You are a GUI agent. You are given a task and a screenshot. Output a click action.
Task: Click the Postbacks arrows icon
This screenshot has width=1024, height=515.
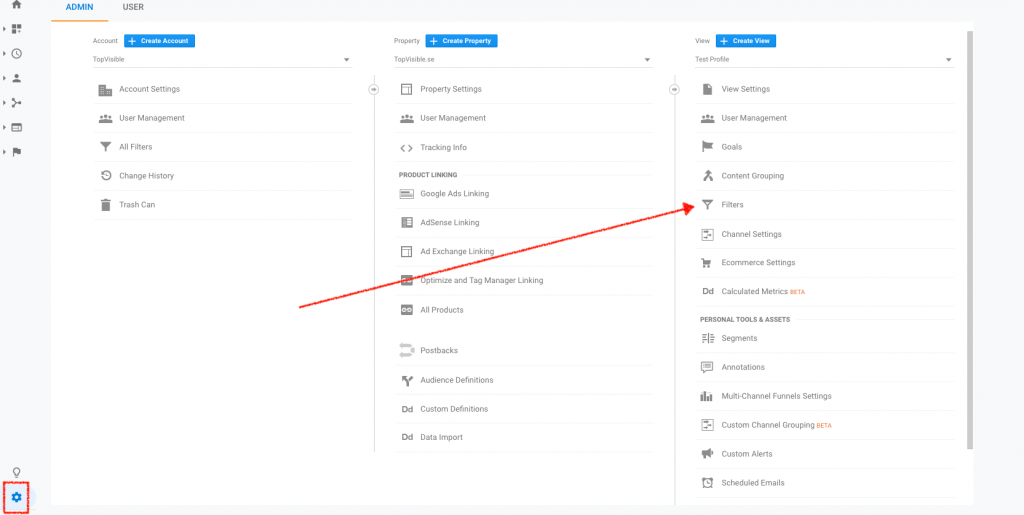coord(406,351)
